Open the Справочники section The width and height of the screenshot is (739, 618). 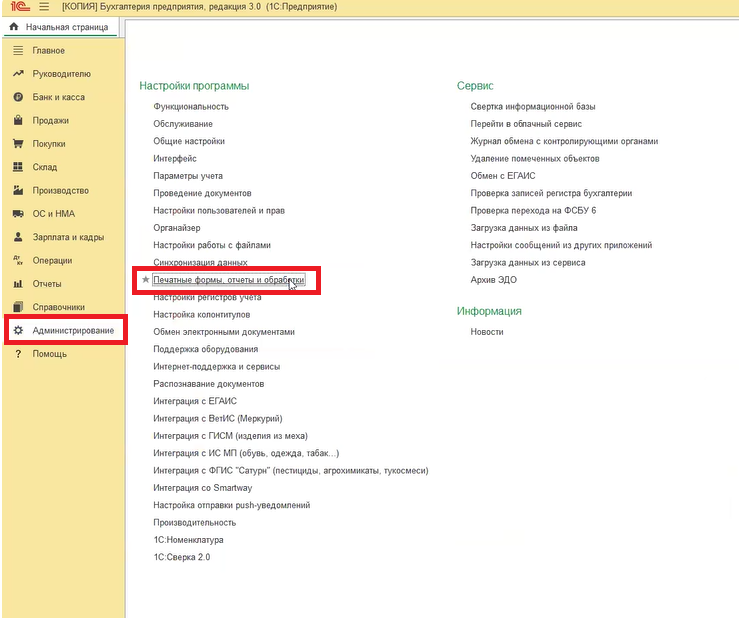(58, 307)
